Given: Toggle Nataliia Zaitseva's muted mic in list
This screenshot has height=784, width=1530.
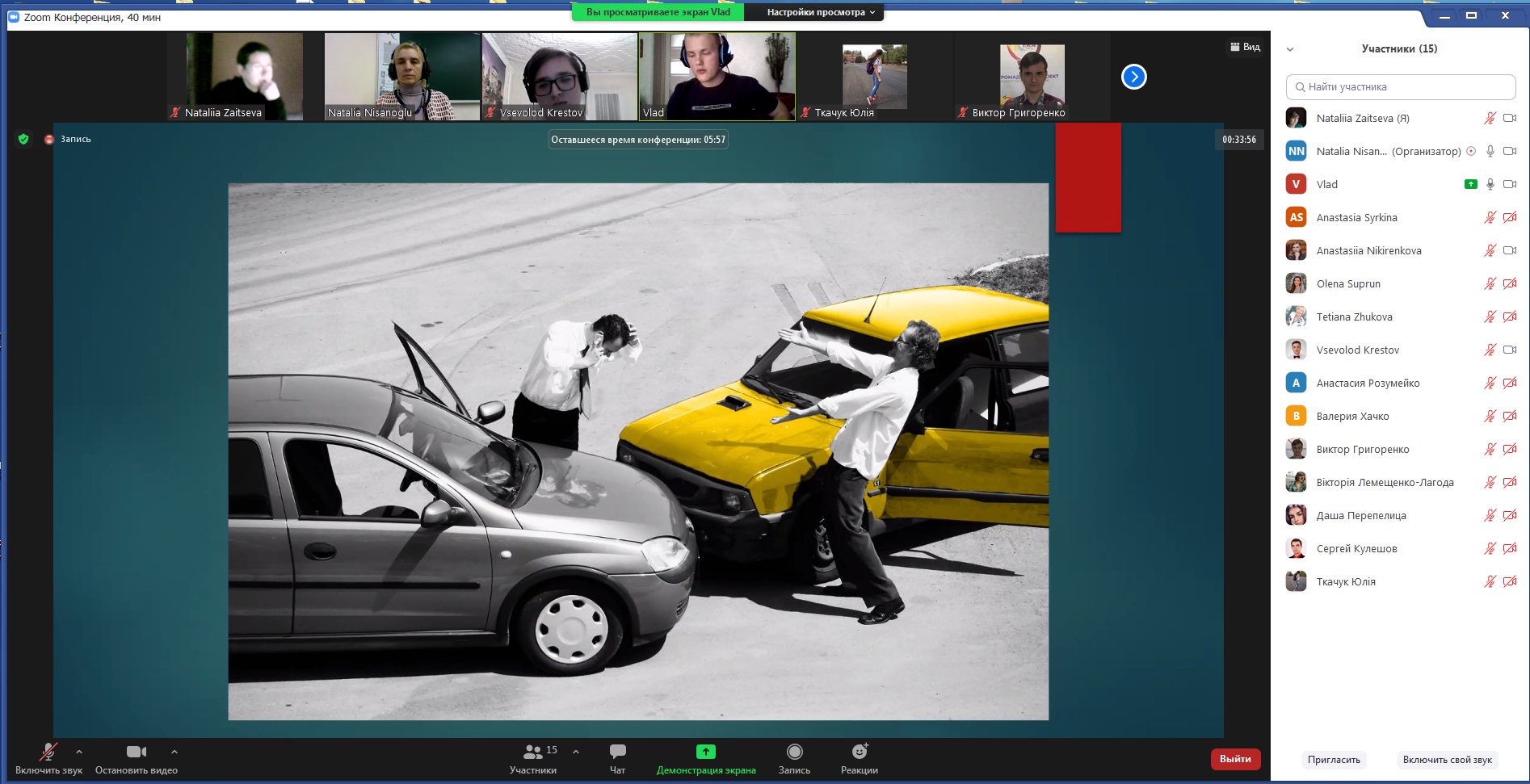Looking at the screenshot, I should pos(1490,118).
